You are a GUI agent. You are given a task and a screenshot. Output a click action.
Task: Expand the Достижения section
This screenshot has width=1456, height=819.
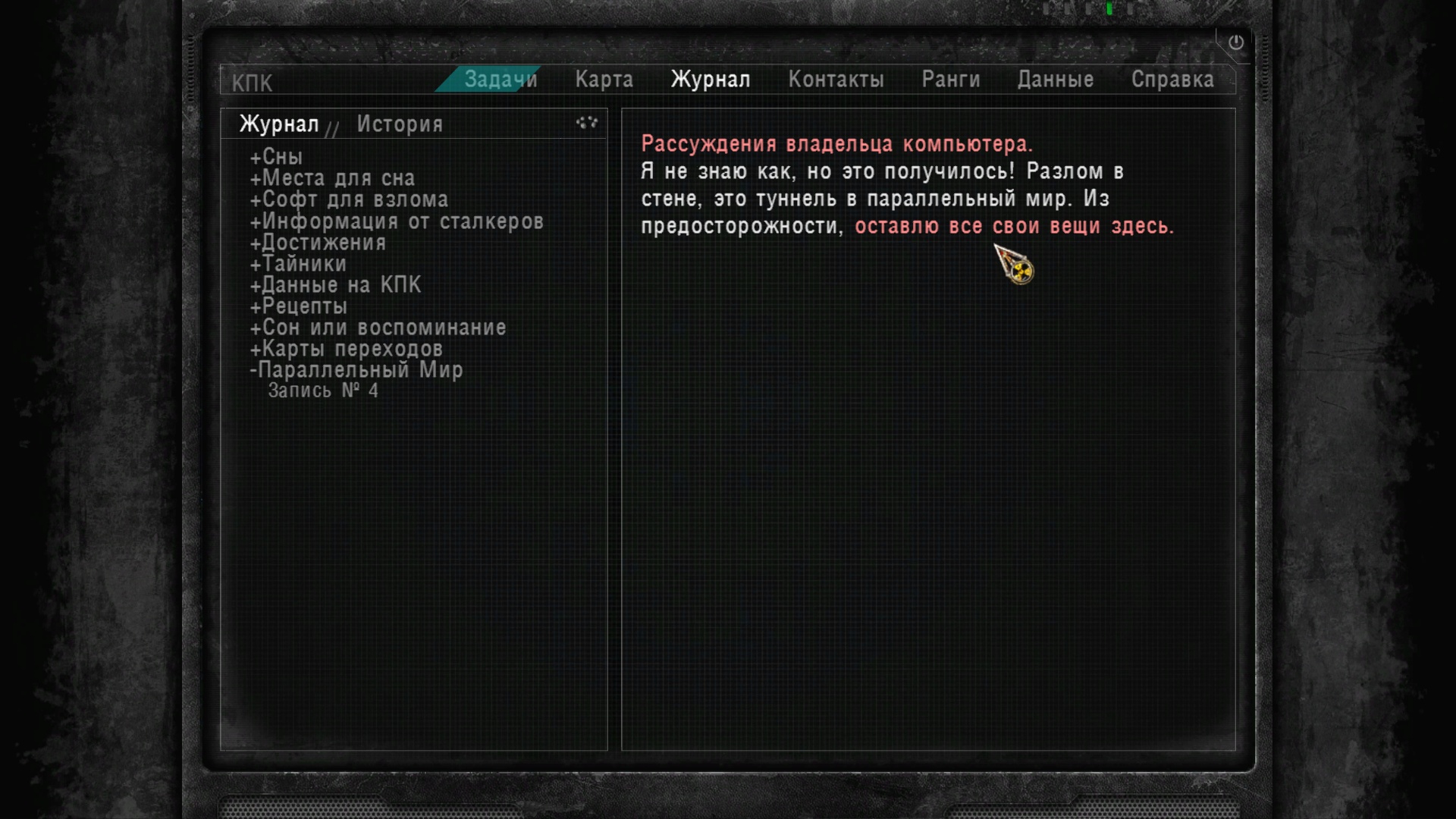click(x=318, y=243)
